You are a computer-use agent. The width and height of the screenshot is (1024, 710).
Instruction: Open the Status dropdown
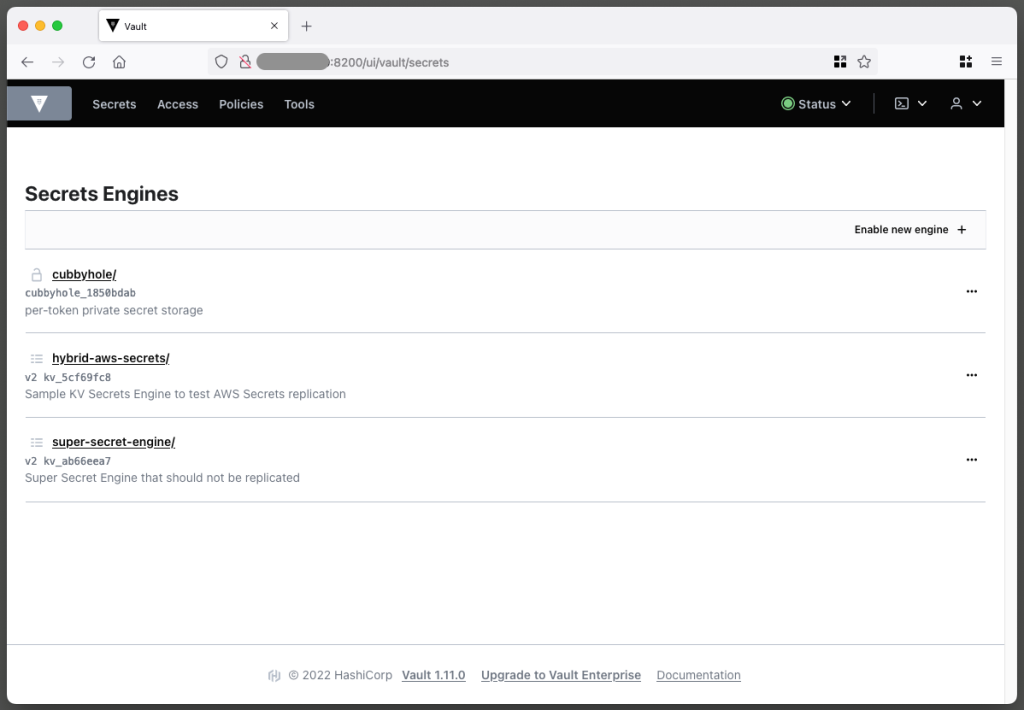(816, 103)
